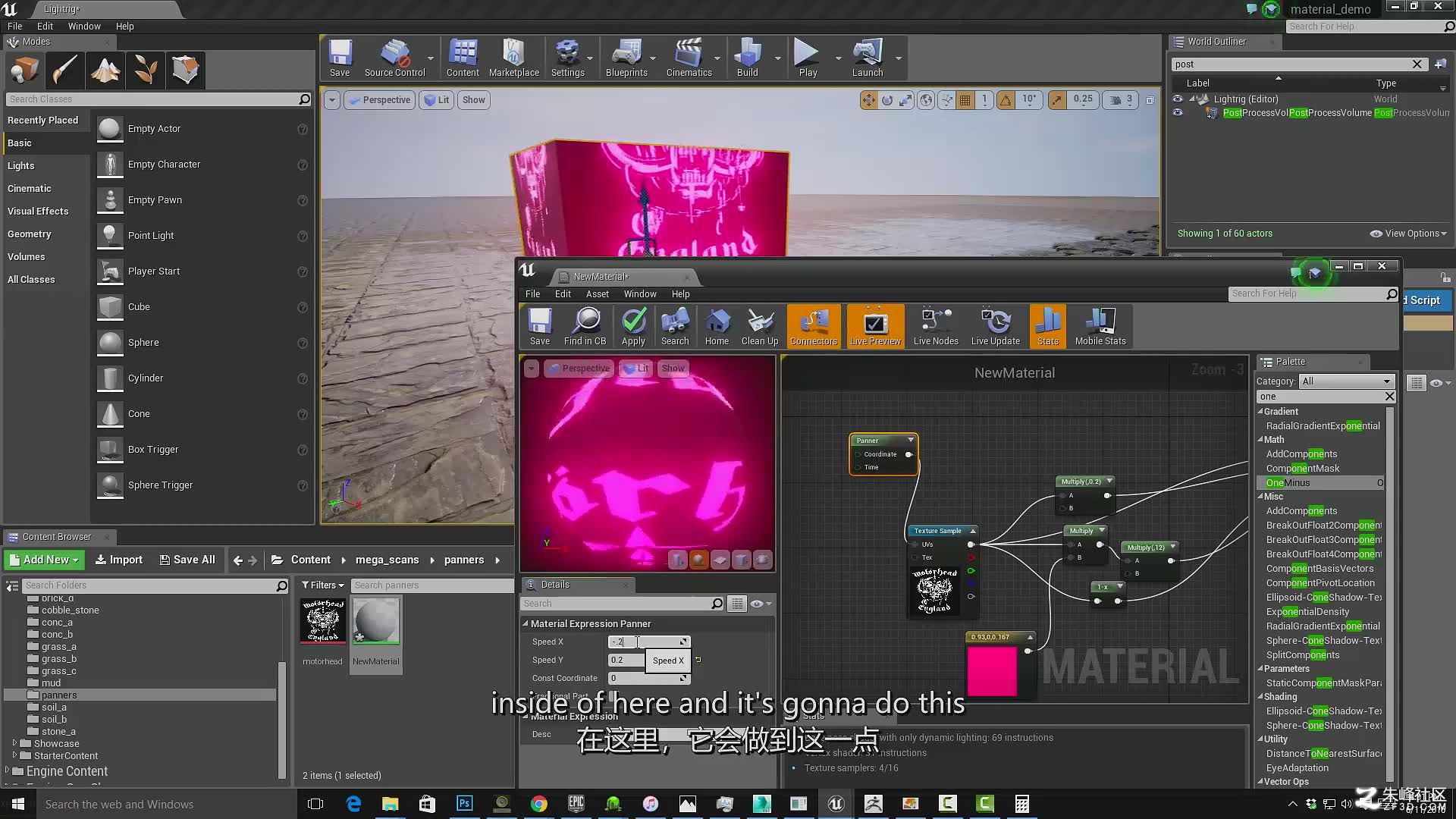Open Photoshop from the Windows taskbar

pos(464,804)
